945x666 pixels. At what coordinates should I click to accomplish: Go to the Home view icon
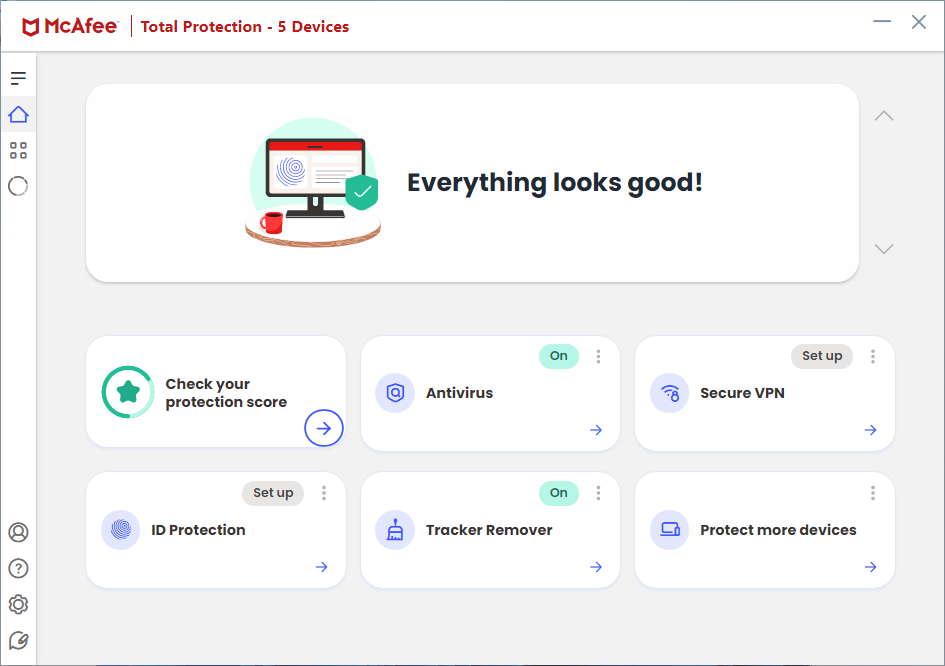[x=18, y=115]
